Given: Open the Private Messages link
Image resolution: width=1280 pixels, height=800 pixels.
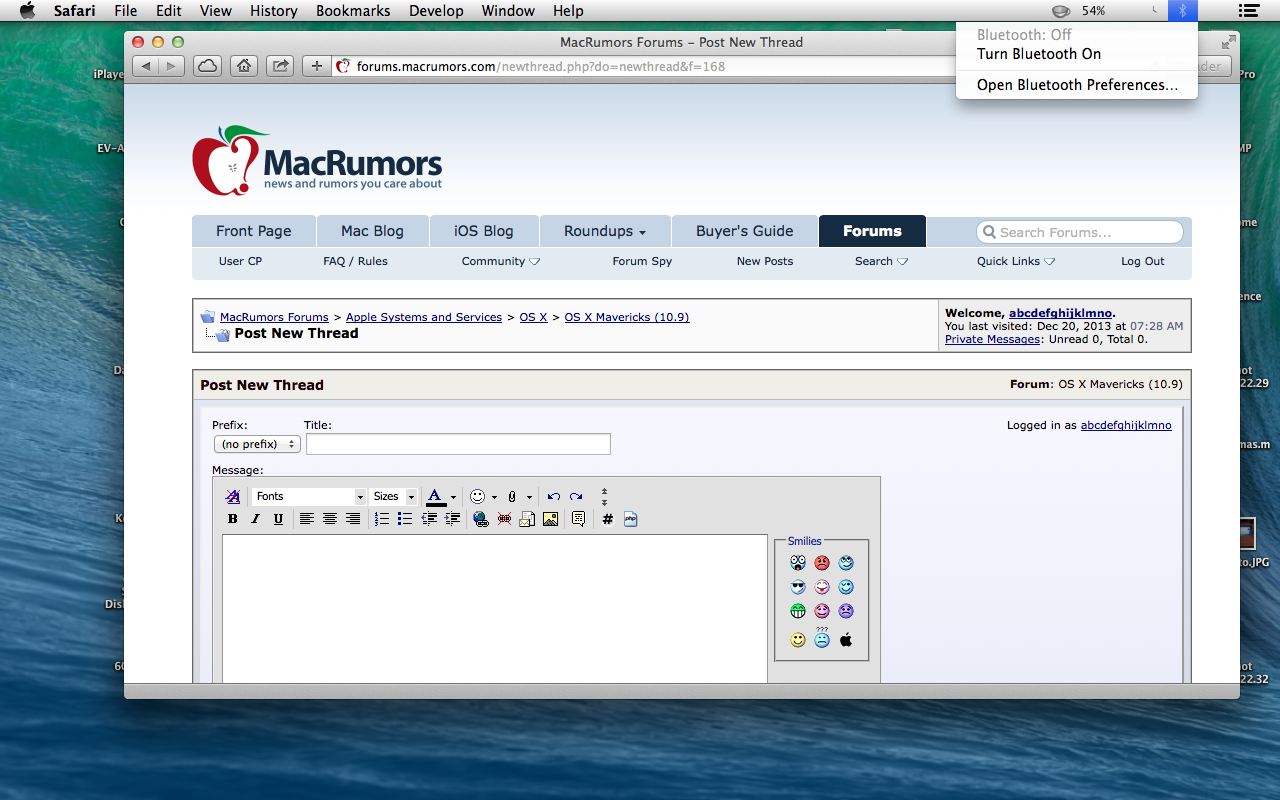Looking at the screenshot, I should 993,339.
